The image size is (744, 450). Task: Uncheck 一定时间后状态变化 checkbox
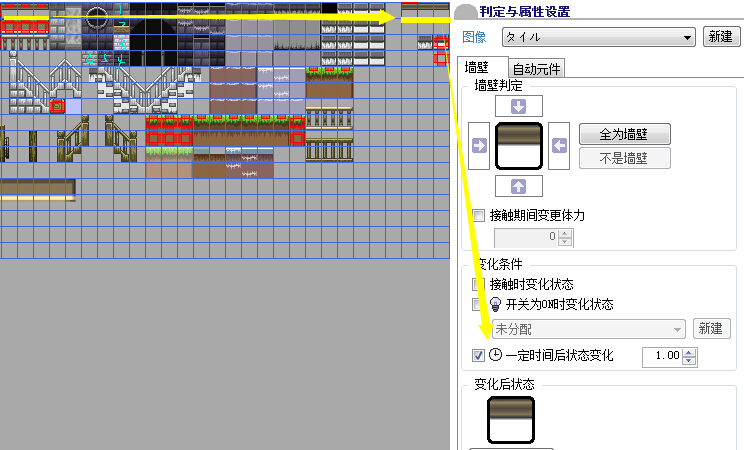click(x=478, y=355)
